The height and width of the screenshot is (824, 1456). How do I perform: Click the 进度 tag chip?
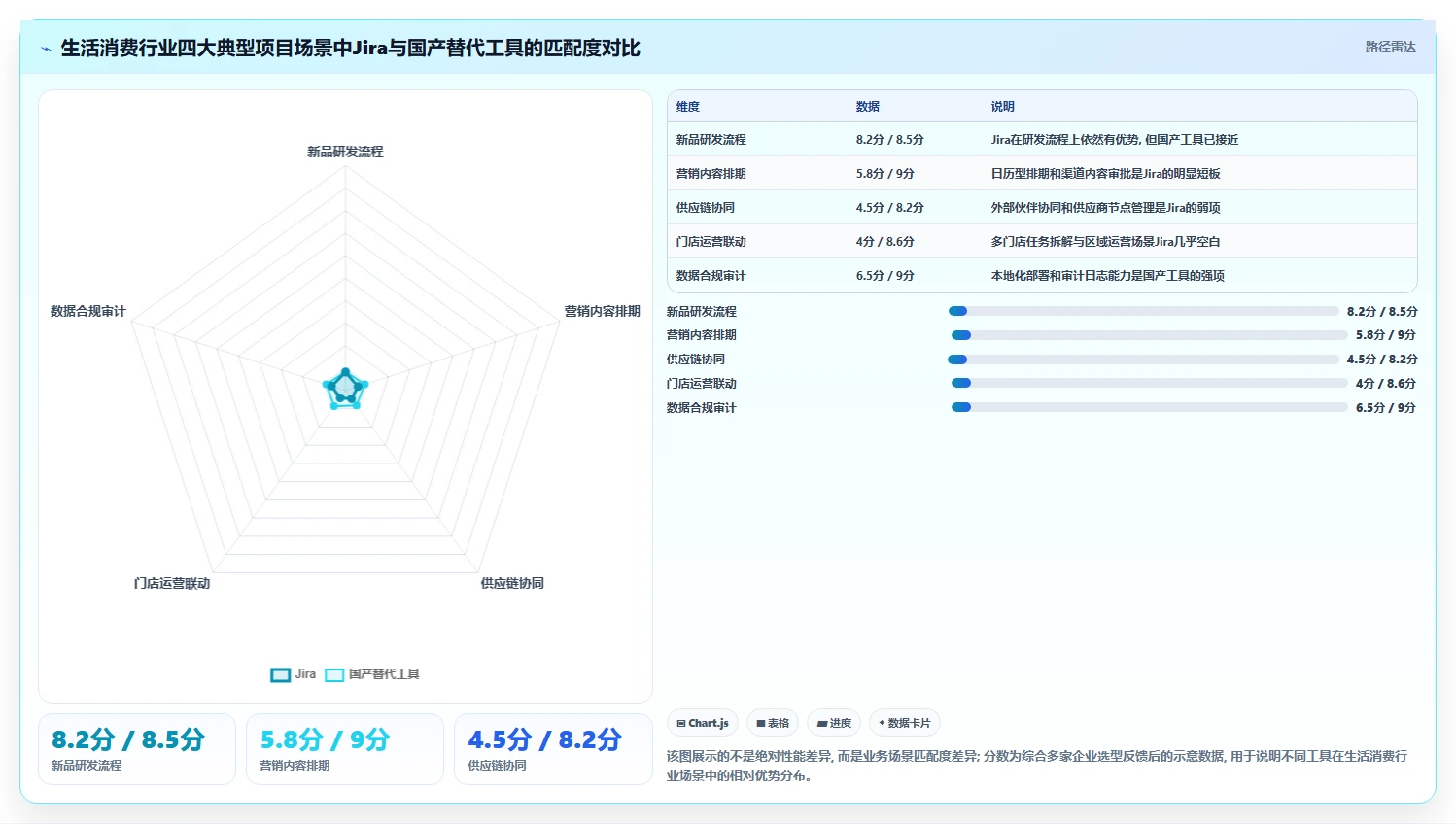[834, 723]
